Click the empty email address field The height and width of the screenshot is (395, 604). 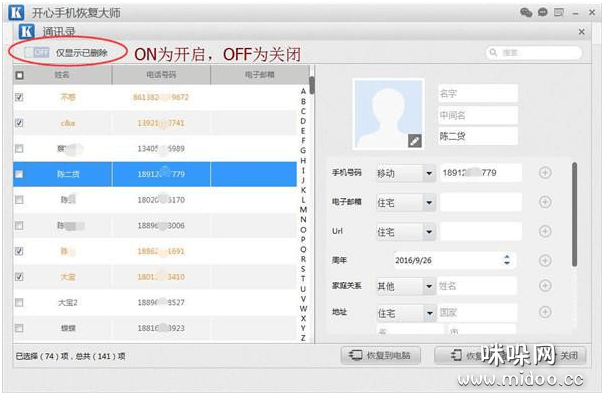(481, 202)
